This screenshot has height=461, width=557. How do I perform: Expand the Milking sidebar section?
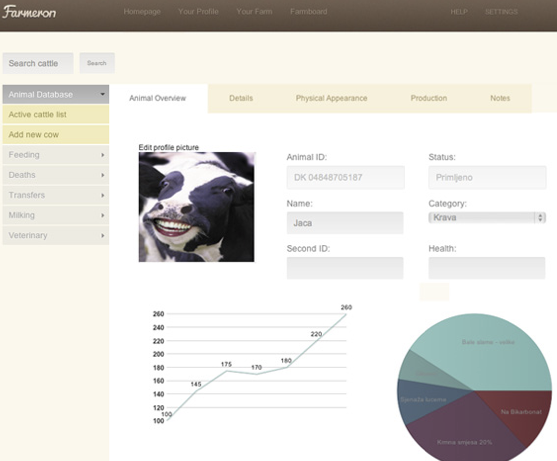pyautogui.click(x=56, y=215)
